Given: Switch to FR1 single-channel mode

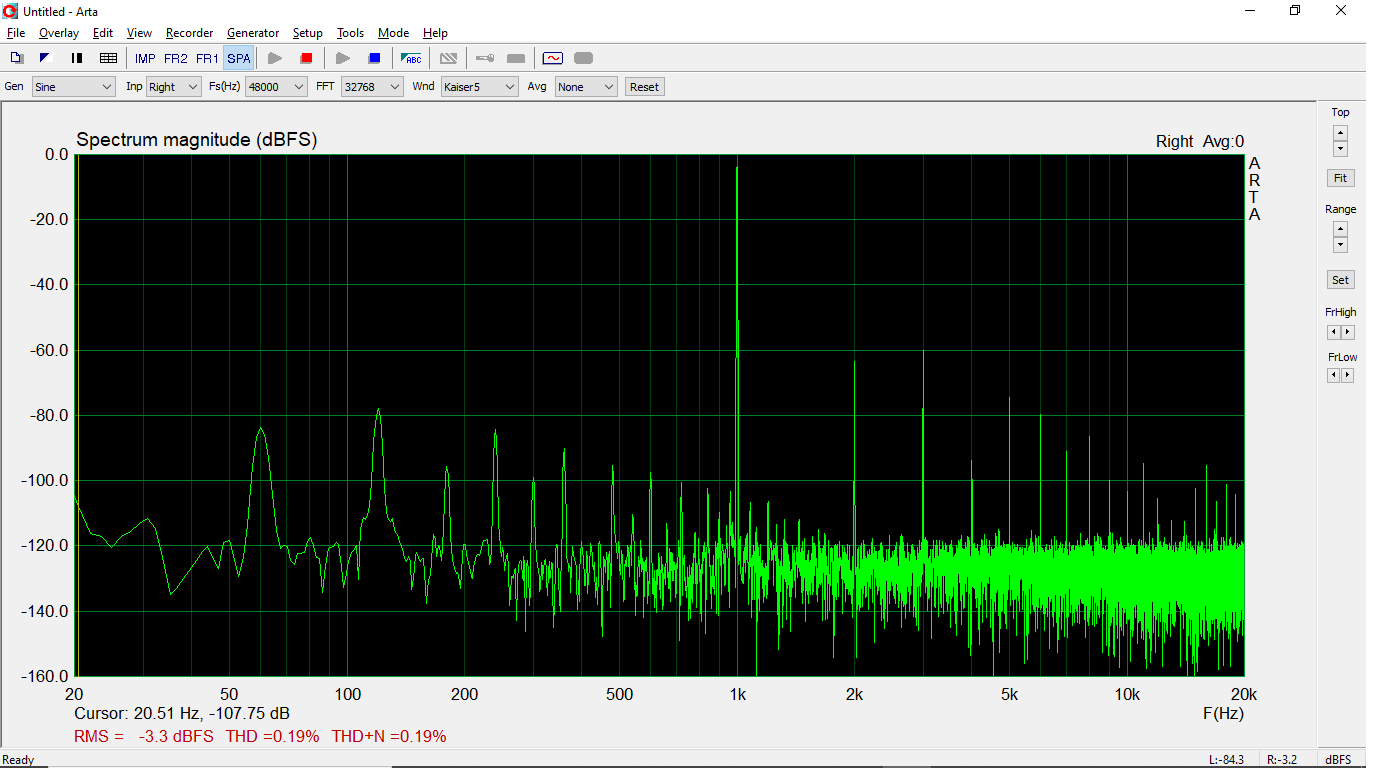Looking at the screenshot, I should click(207, 59).
